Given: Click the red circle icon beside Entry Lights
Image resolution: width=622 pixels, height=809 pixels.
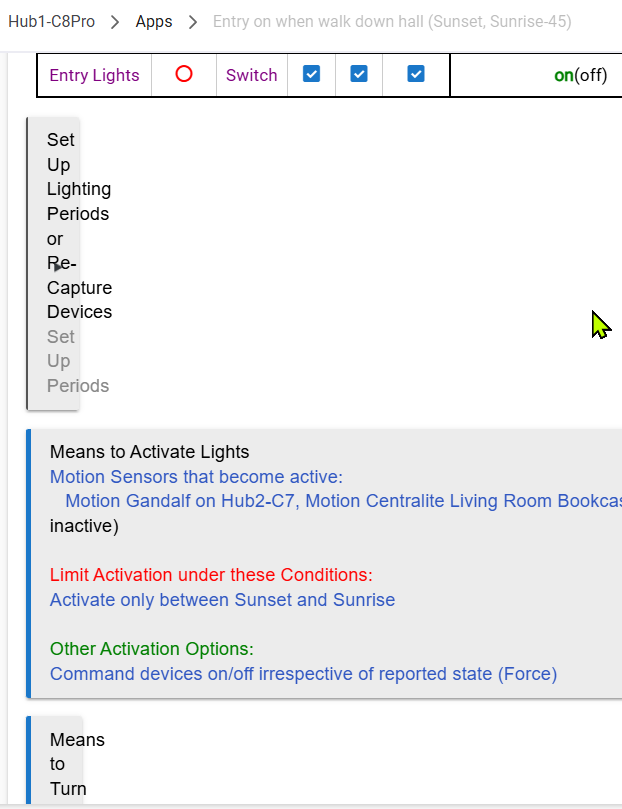Looking at the screenshot, I should click(183, 74).
